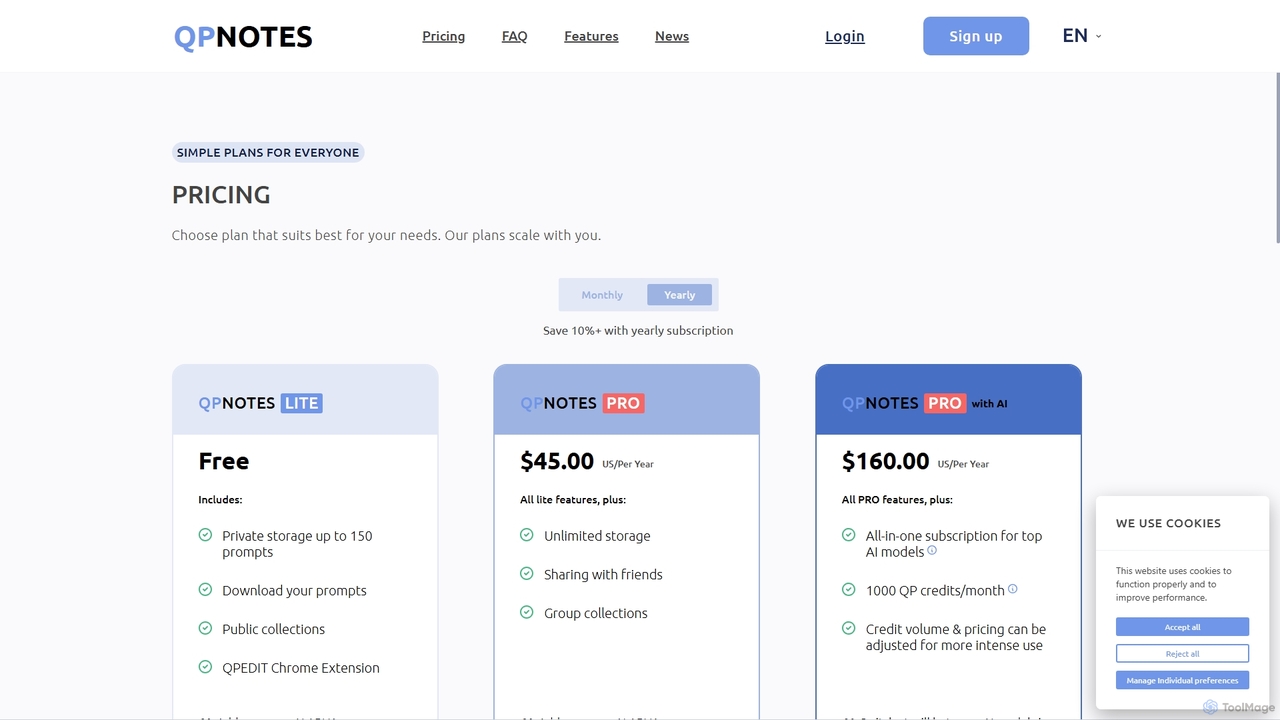Click the QPNOTES PRO with AI header

pos(949,400)
